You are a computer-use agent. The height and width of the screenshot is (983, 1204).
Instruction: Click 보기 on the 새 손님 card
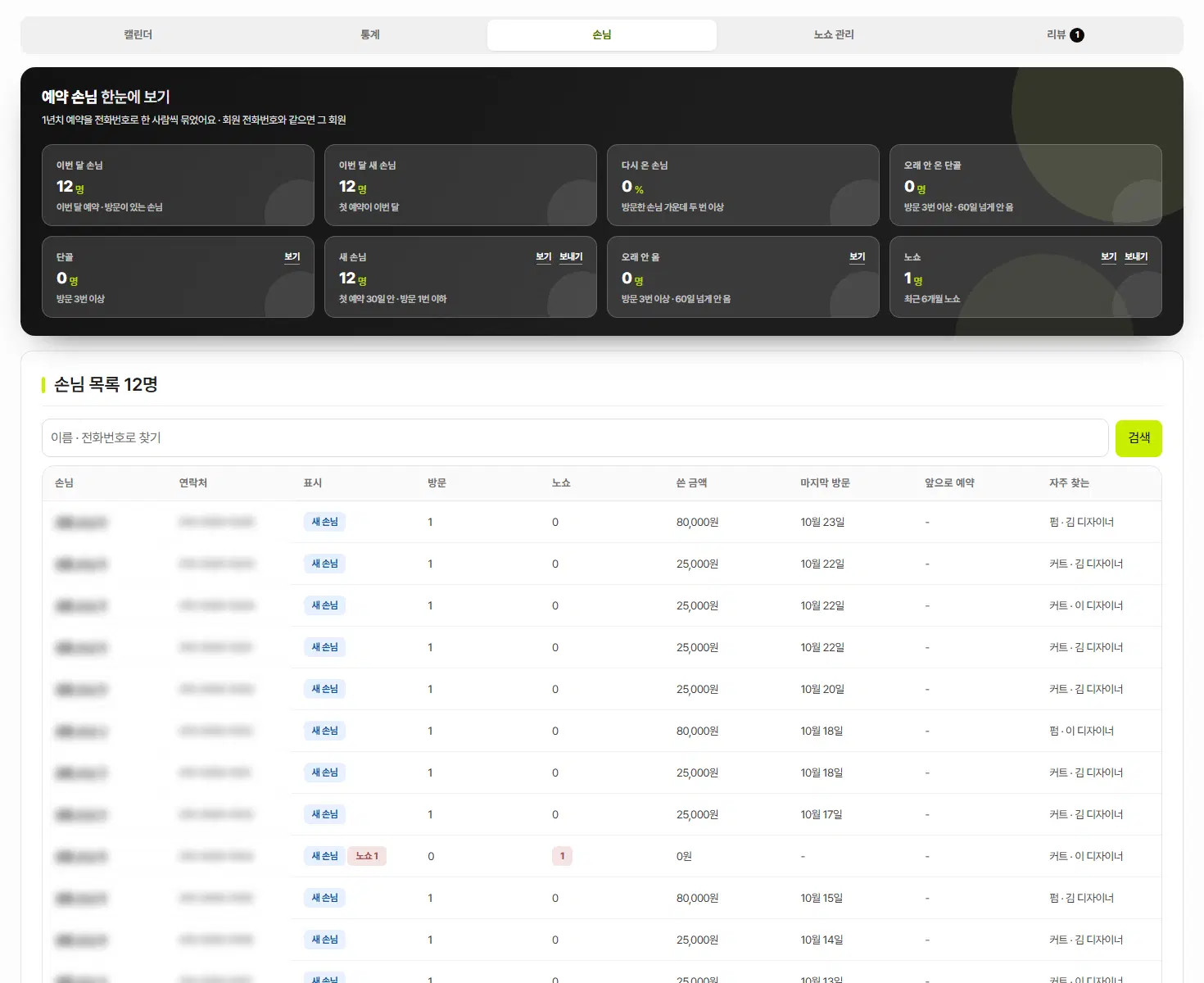coord(544,257)
